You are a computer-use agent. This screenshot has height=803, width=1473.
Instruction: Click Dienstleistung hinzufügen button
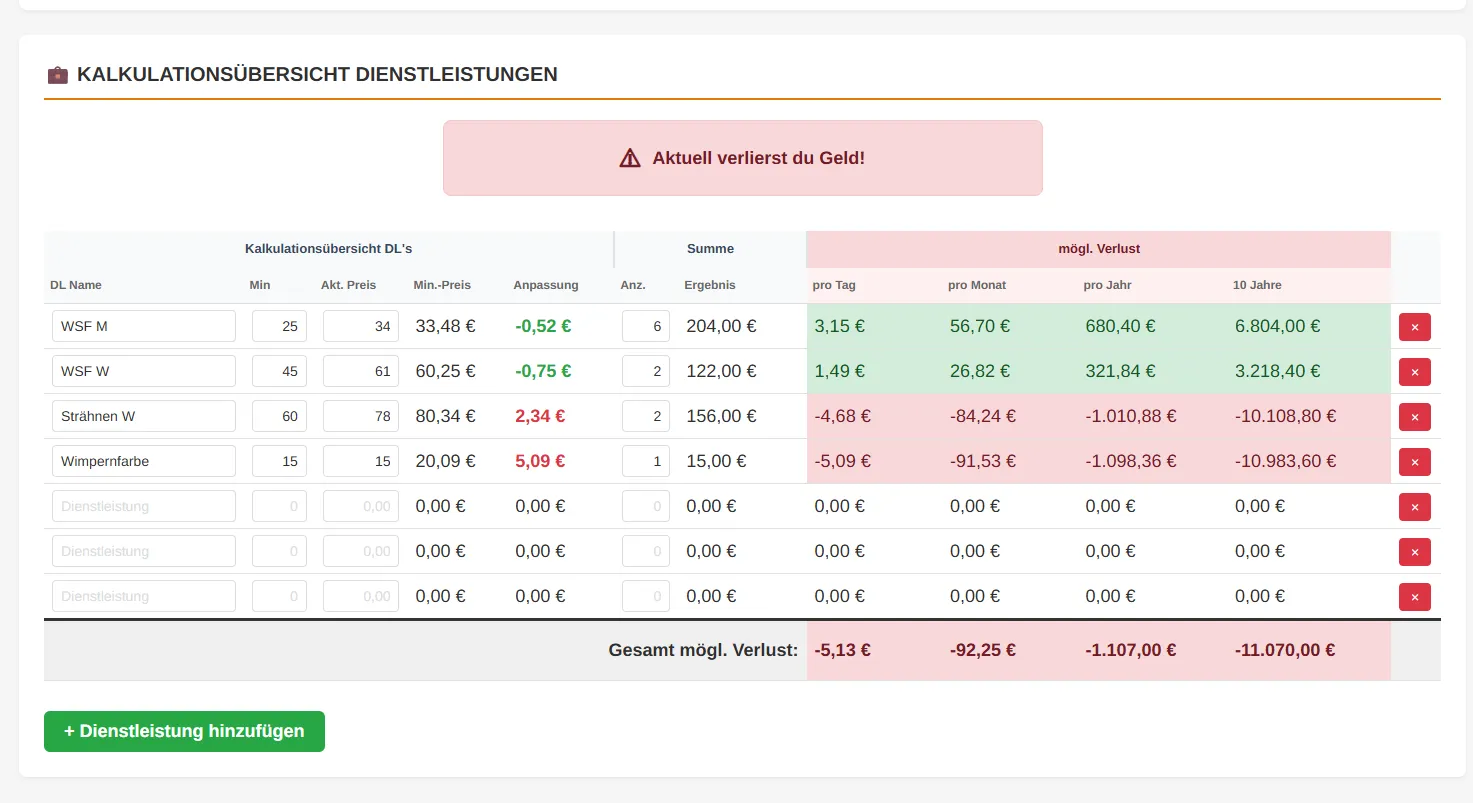point(184,731)
